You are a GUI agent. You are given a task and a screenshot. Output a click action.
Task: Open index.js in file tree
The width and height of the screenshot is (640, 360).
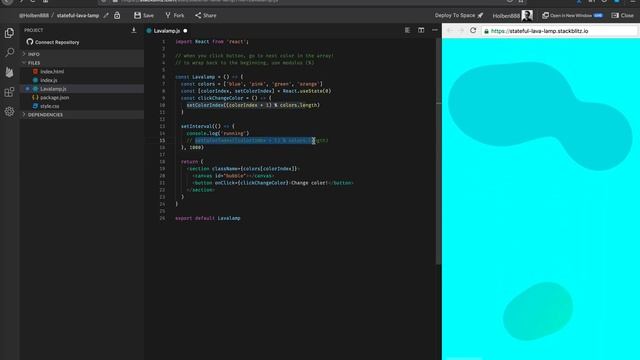click(x=49, y=80)
